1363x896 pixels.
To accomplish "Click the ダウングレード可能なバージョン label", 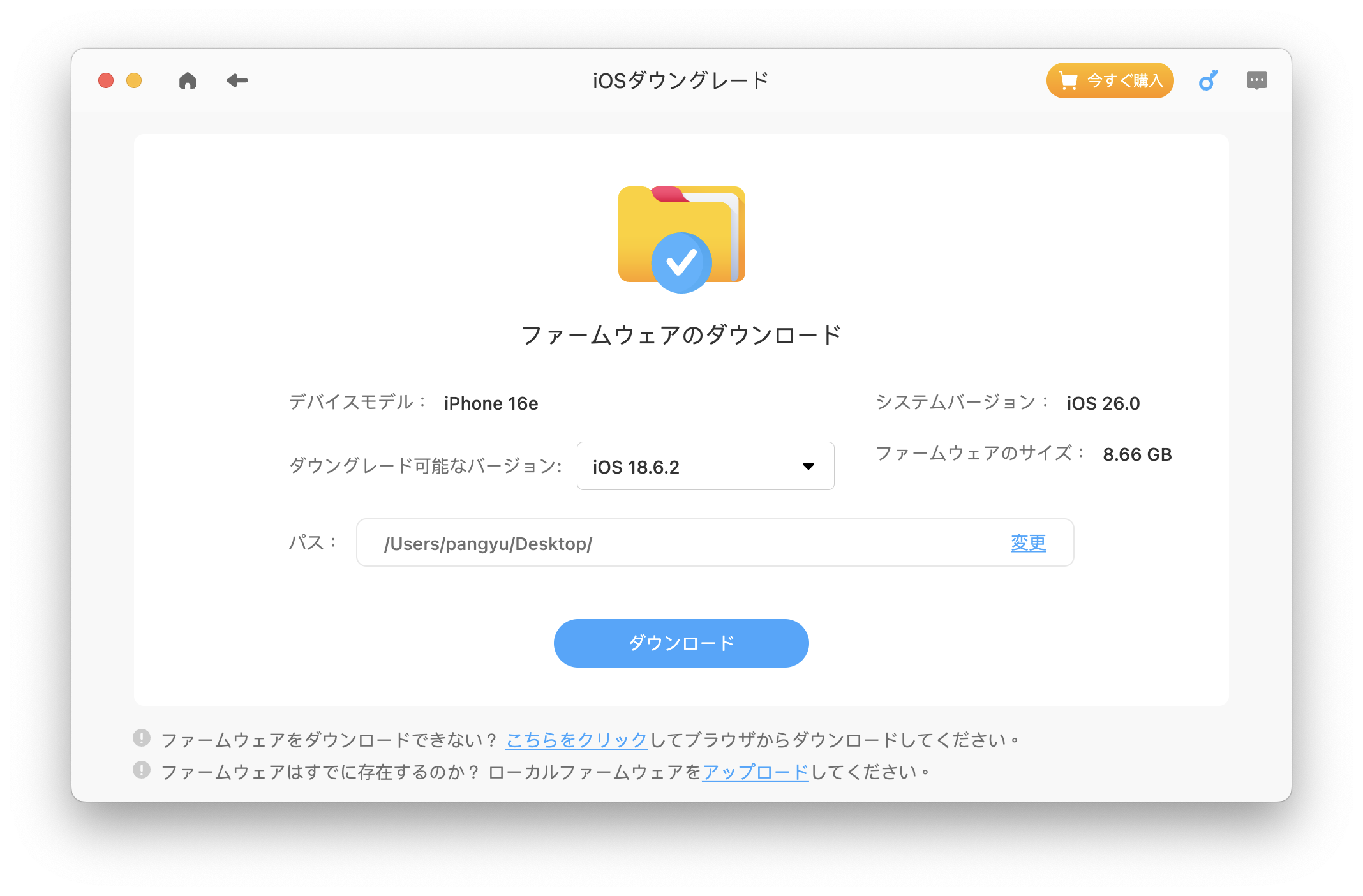I will (426, 466).
